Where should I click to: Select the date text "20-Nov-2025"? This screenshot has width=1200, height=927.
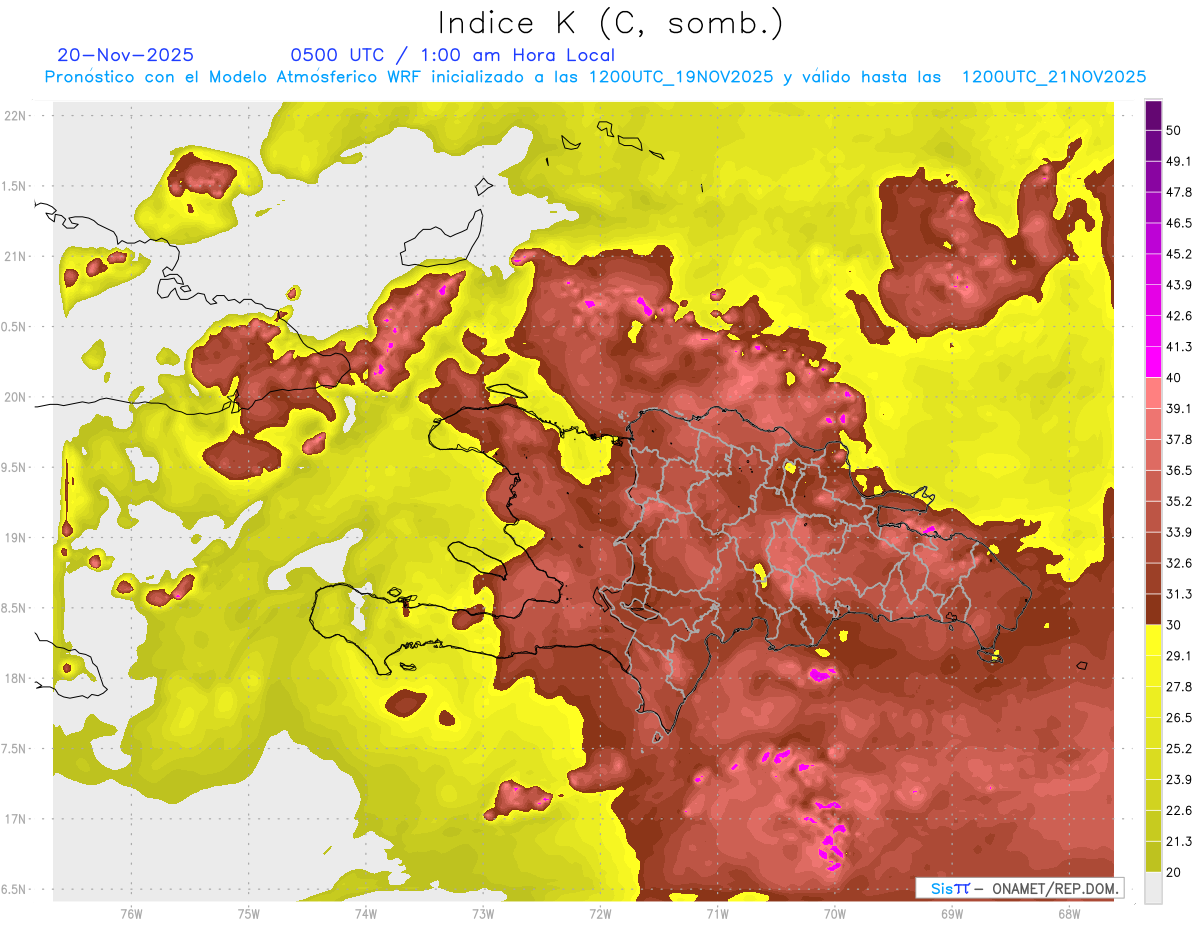pos(125,55)
